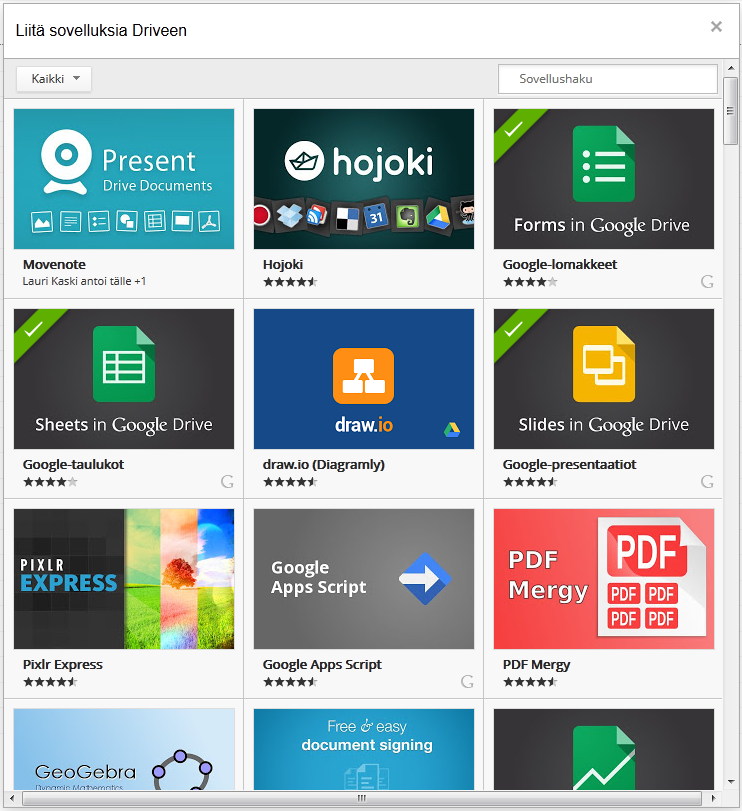Viewport: 742px width, 811px height.
Task: Click the Hojoki star rating
Action: point(290,282)
